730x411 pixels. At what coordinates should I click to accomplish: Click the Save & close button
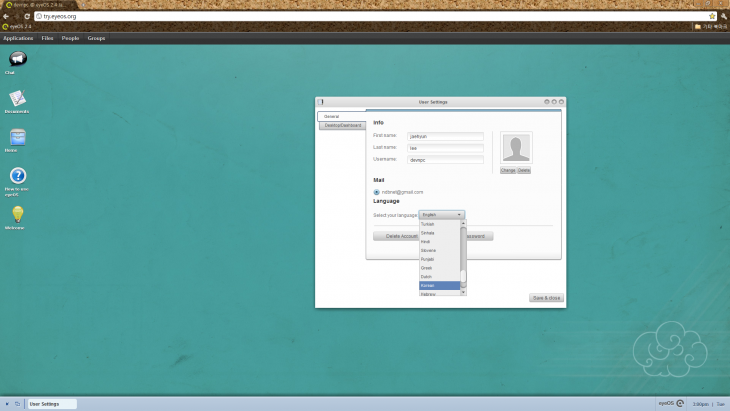[546, 298]
